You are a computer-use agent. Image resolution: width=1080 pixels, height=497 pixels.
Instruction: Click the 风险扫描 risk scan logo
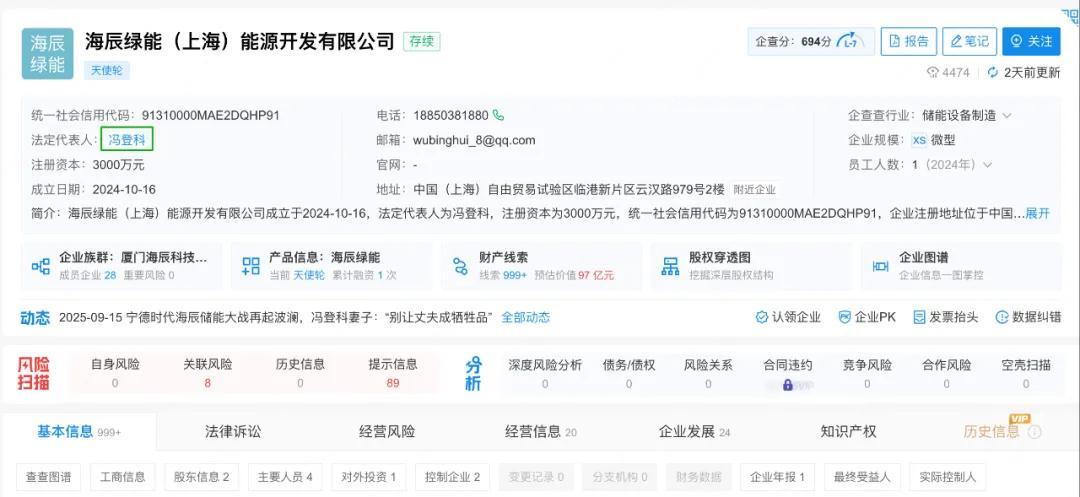(34, 374)
